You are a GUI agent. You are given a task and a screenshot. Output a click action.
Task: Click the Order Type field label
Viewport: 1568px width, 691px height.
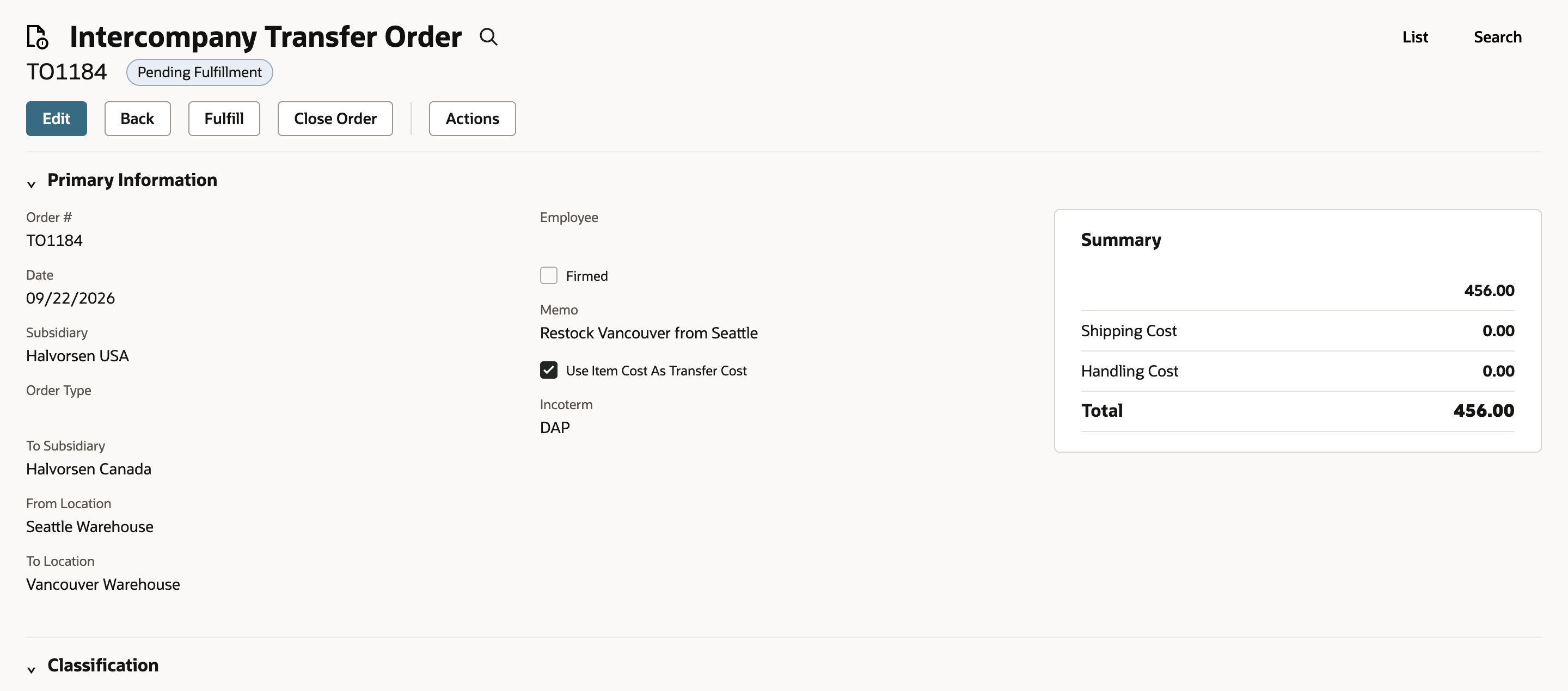pyautogui.click(x=58, y=390)
